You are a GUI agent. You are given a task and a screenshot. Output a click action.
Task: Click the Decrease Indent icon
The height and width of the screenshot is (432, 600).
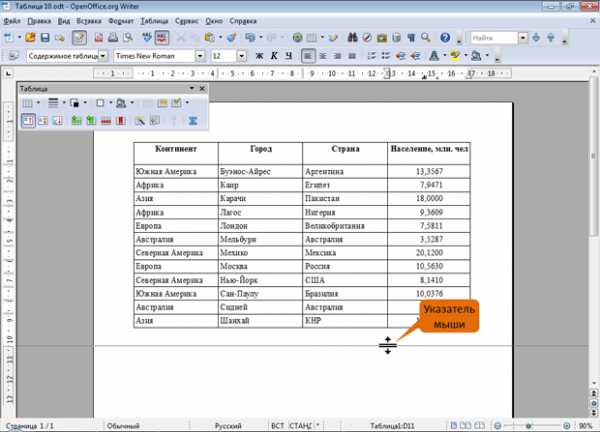(401, 56)
